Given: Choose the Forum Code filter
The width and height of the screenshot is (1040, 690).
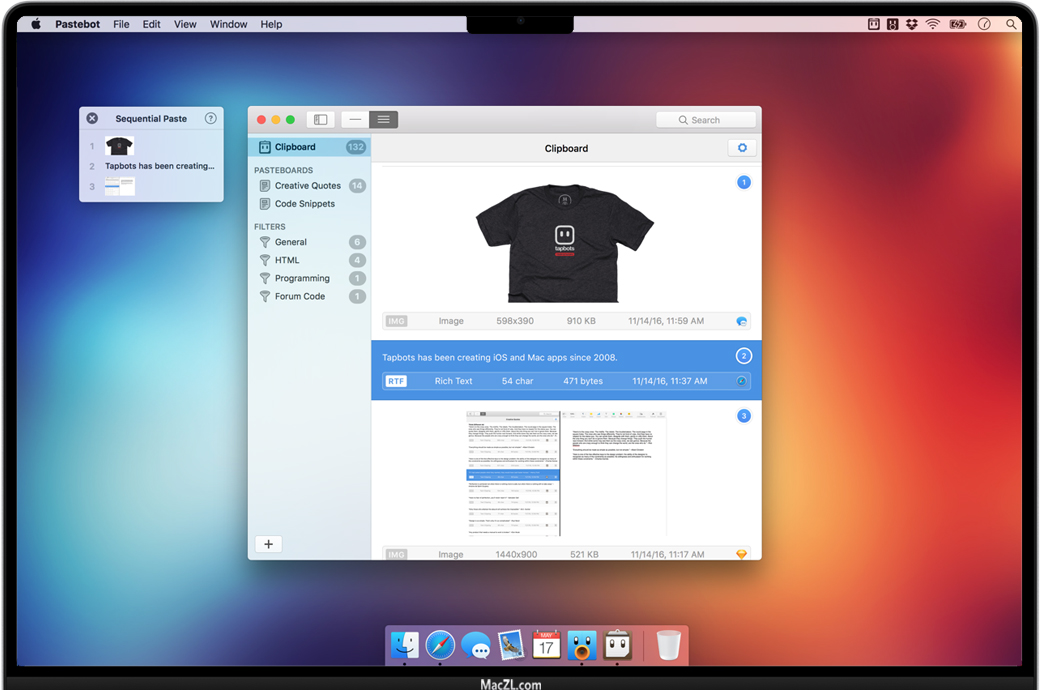Looking at the screenshot, I should (299, 296).
